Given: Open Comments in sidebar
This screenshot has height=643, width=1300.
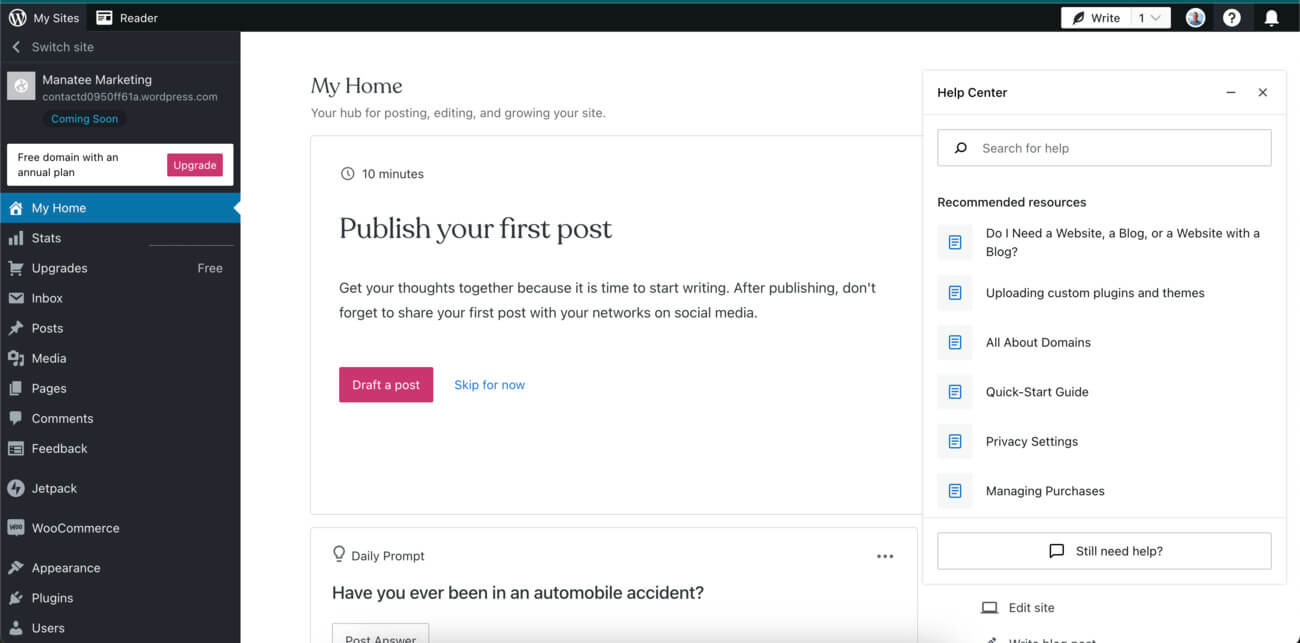Looking at the screenshot, I should (x=120, y=418).
